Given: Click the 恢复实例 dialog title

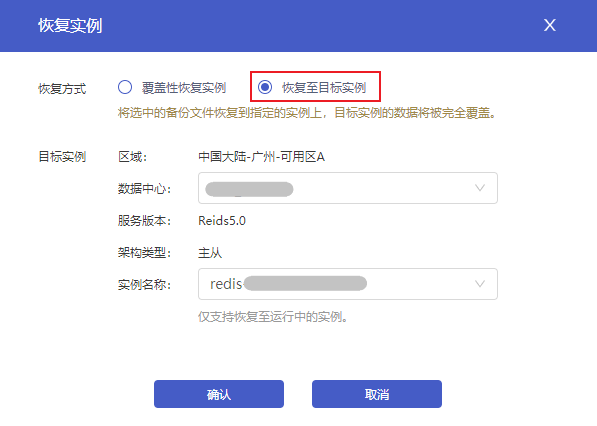Looking at the screenshot, I should coord(70,26).
